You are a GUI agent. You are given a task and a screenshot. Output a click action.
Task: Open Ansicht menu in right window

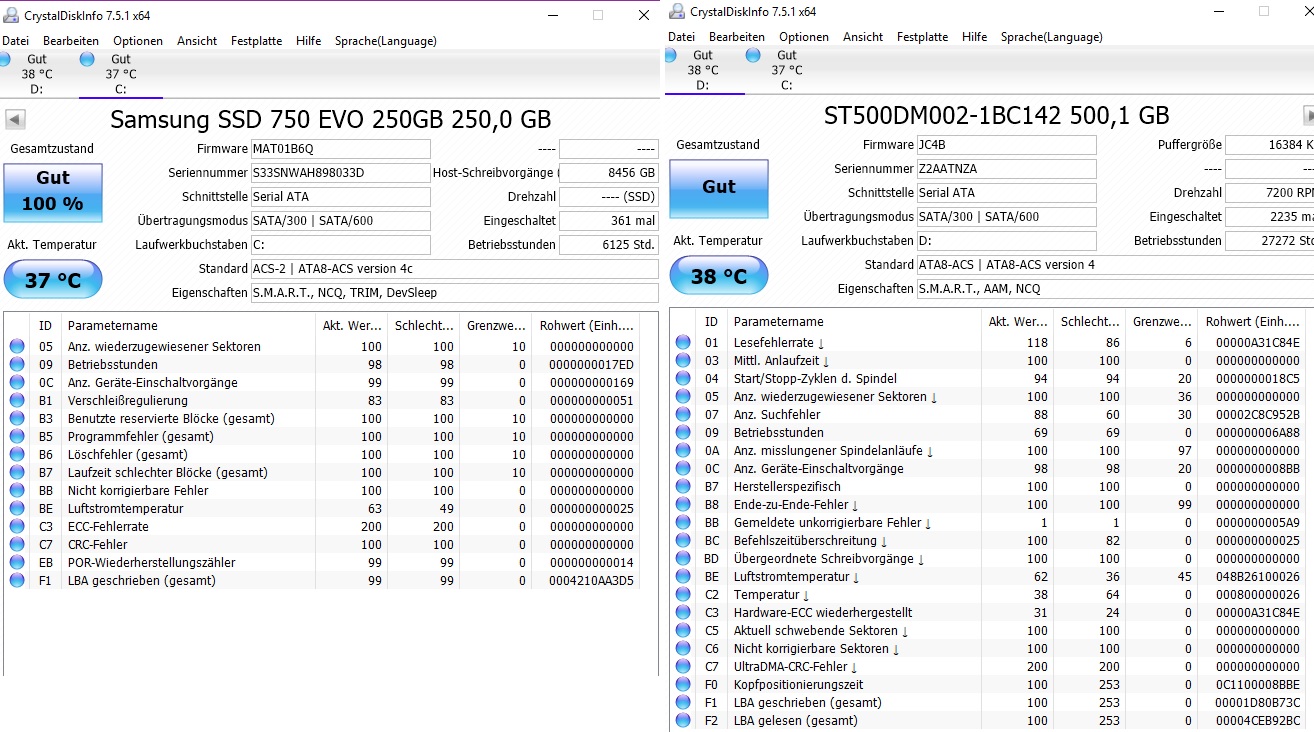(863, 37)
